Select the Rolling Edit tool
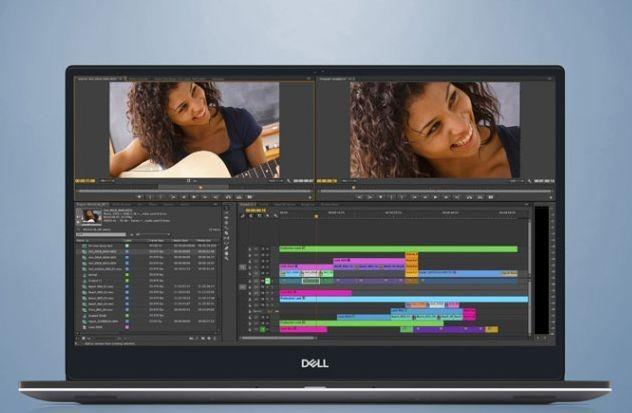The width and height of the screenshot is (632, 413). coord(227,223)
